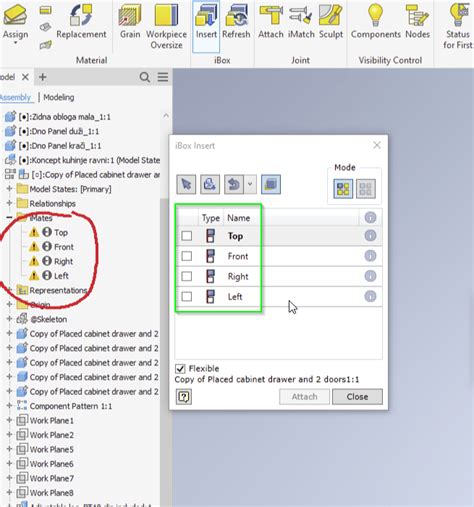The height and width of the screenshot is (507, 474).
Task: Select Dno Panel krači_1:1 item
Action: [x=60, y=146]
